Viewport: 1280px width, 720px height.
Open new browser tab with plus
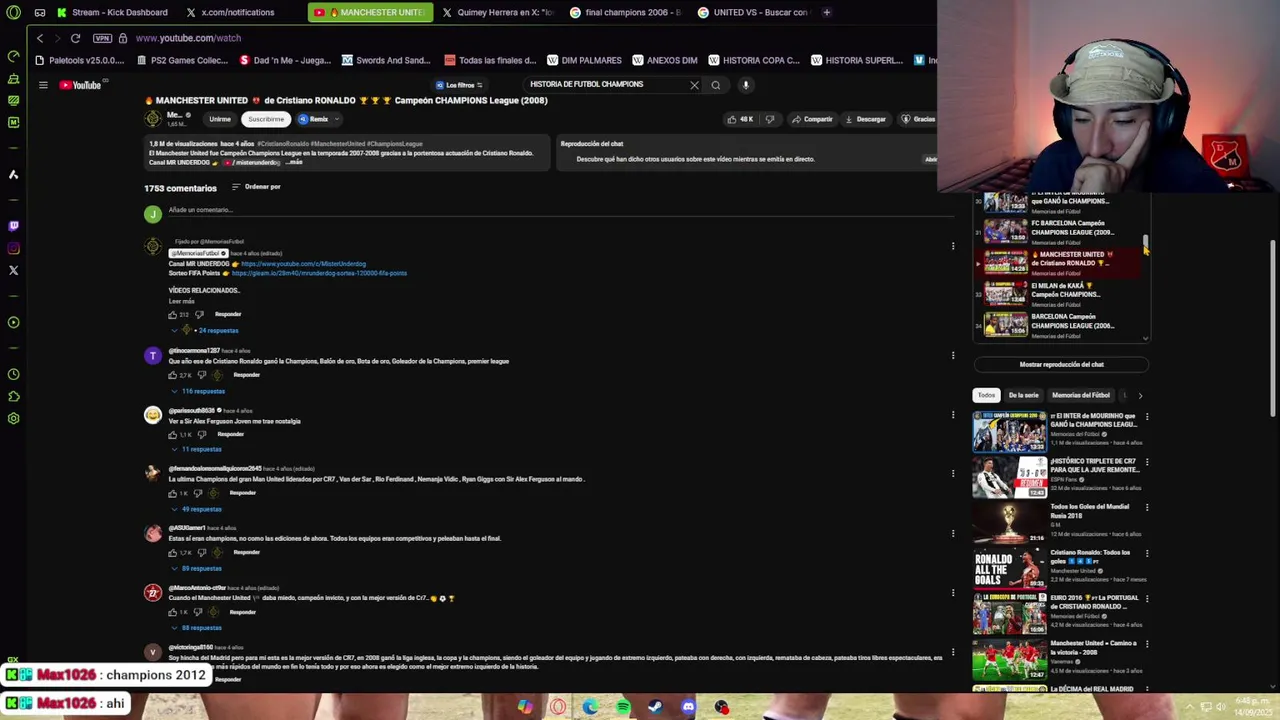click(x=826, y=12)
